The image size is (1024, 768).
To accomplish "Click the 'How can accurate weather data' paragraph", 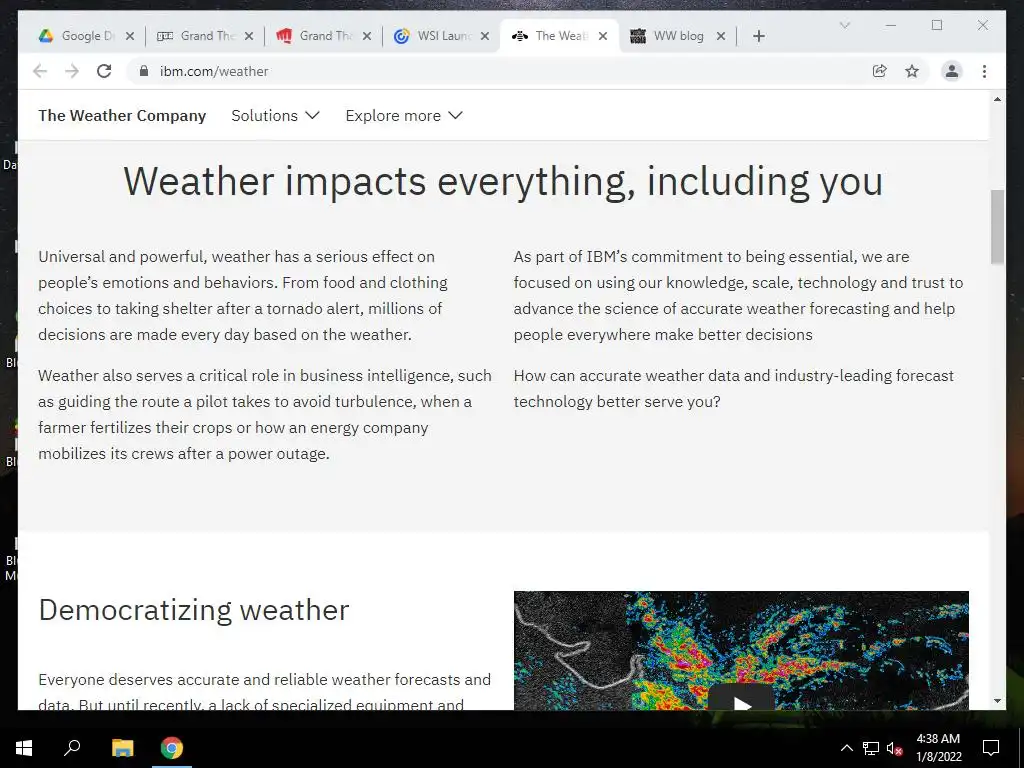I will (x=733, y=389).
